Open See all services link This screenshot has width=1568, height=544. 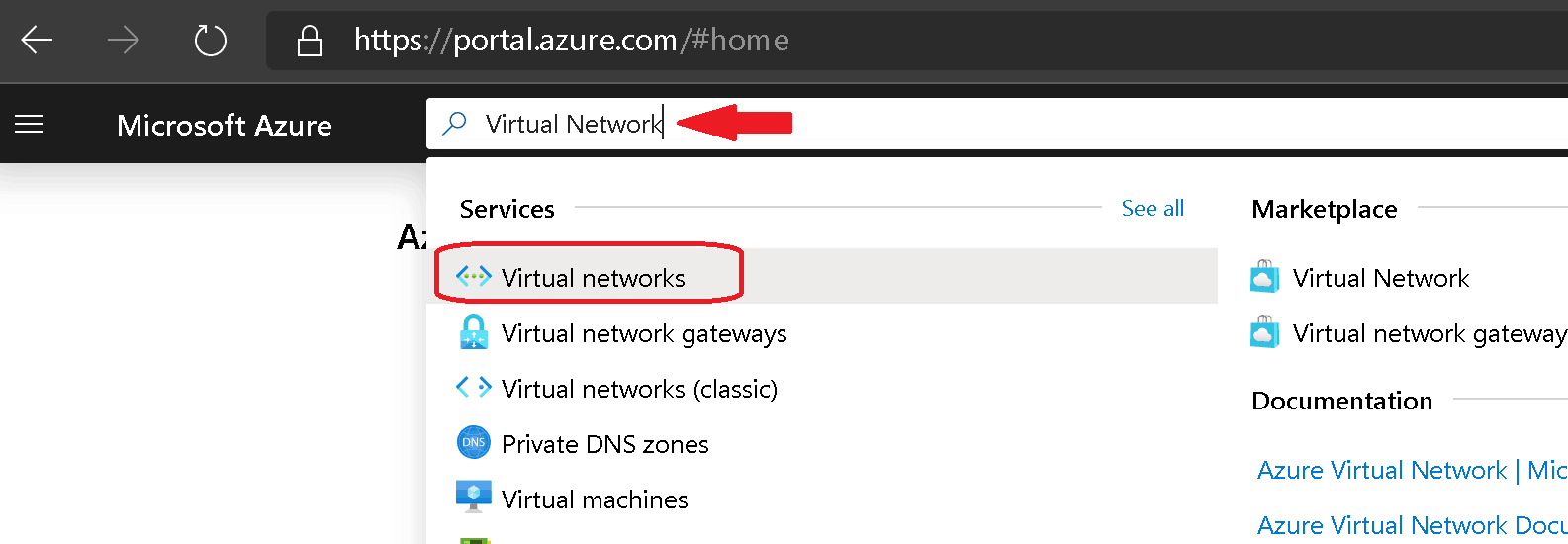coord(1153,208)
